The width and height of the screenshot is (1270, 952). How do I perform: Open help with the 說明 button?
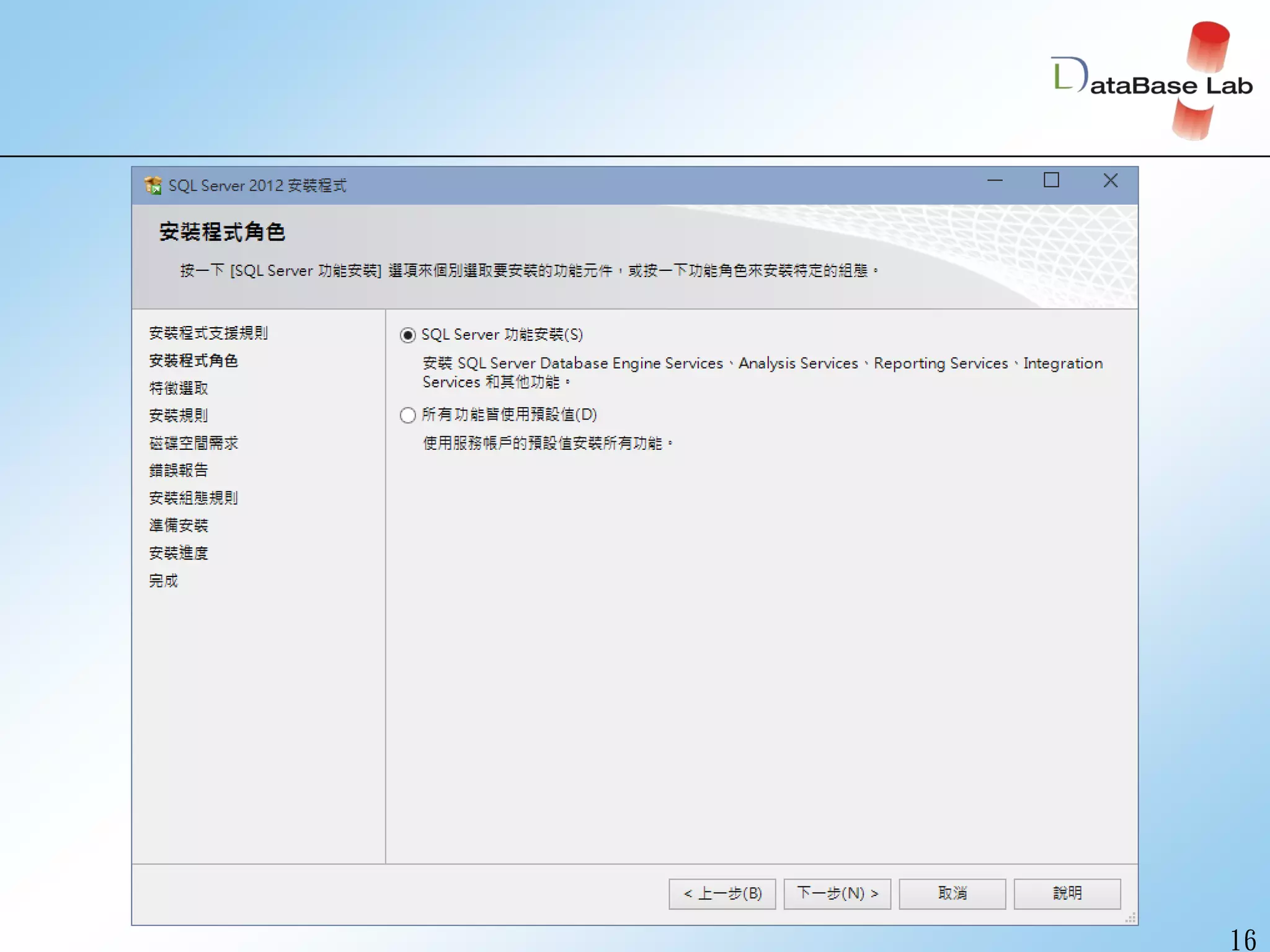pos(1067,894)
